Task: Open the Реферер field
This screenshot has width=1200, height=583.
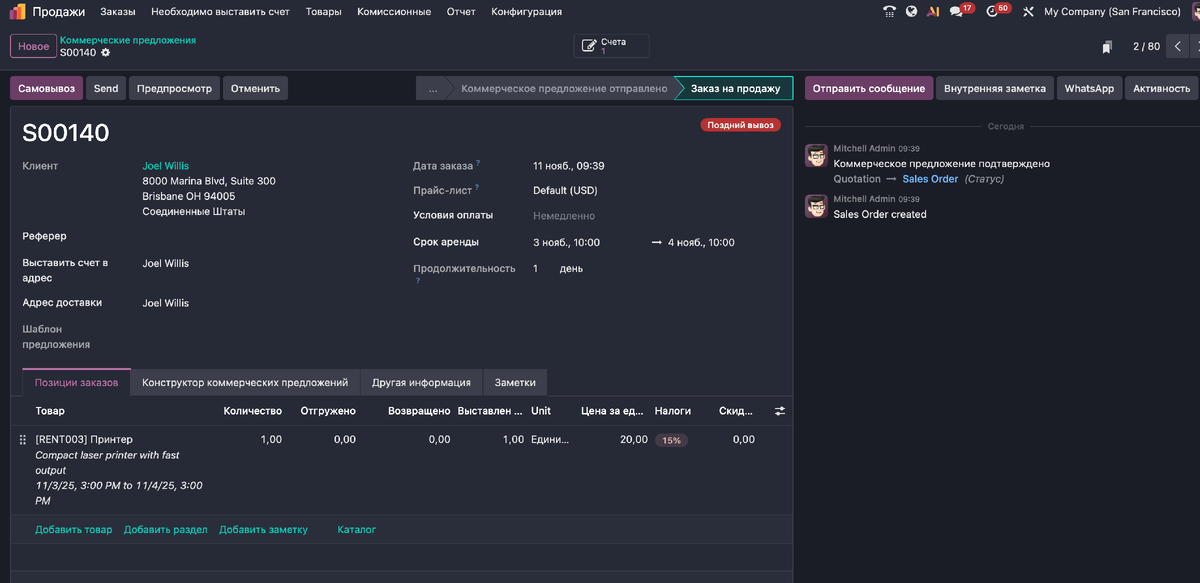Action: (265, 236)
